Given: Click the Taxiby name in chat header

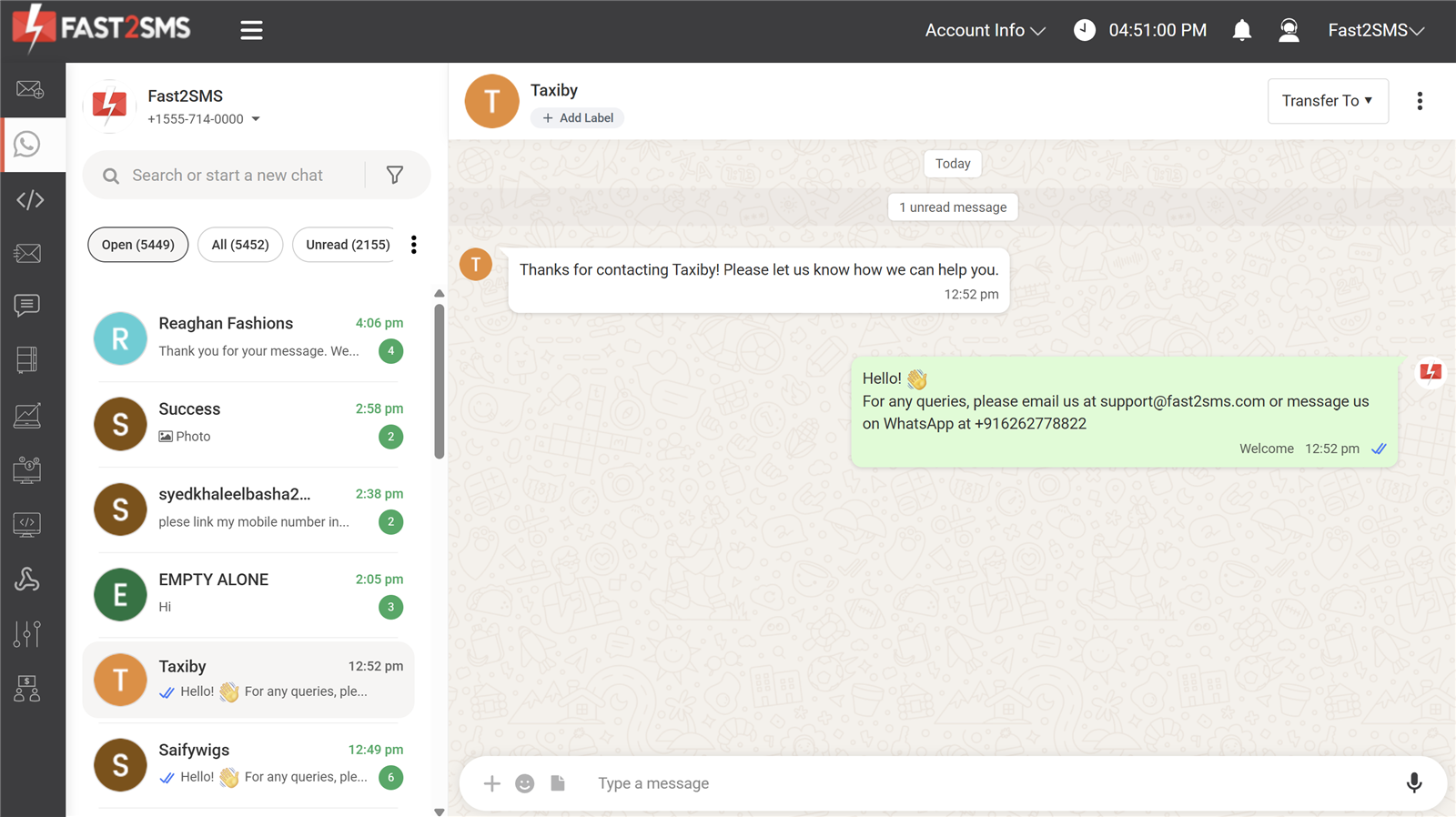Looking at the screenshot, I should [554, 90].
